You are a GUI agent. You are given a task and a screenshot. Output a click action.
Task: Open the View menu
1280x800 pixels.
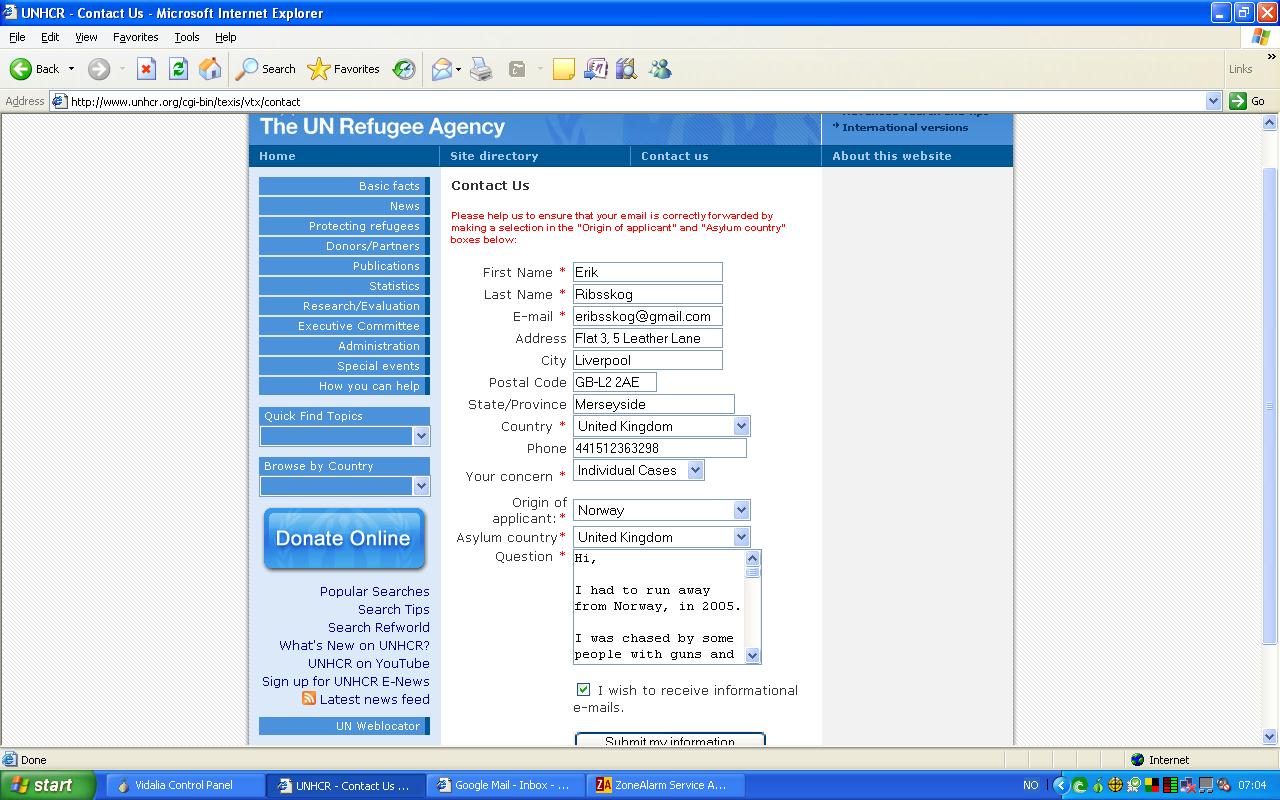[x=86, y=37]
